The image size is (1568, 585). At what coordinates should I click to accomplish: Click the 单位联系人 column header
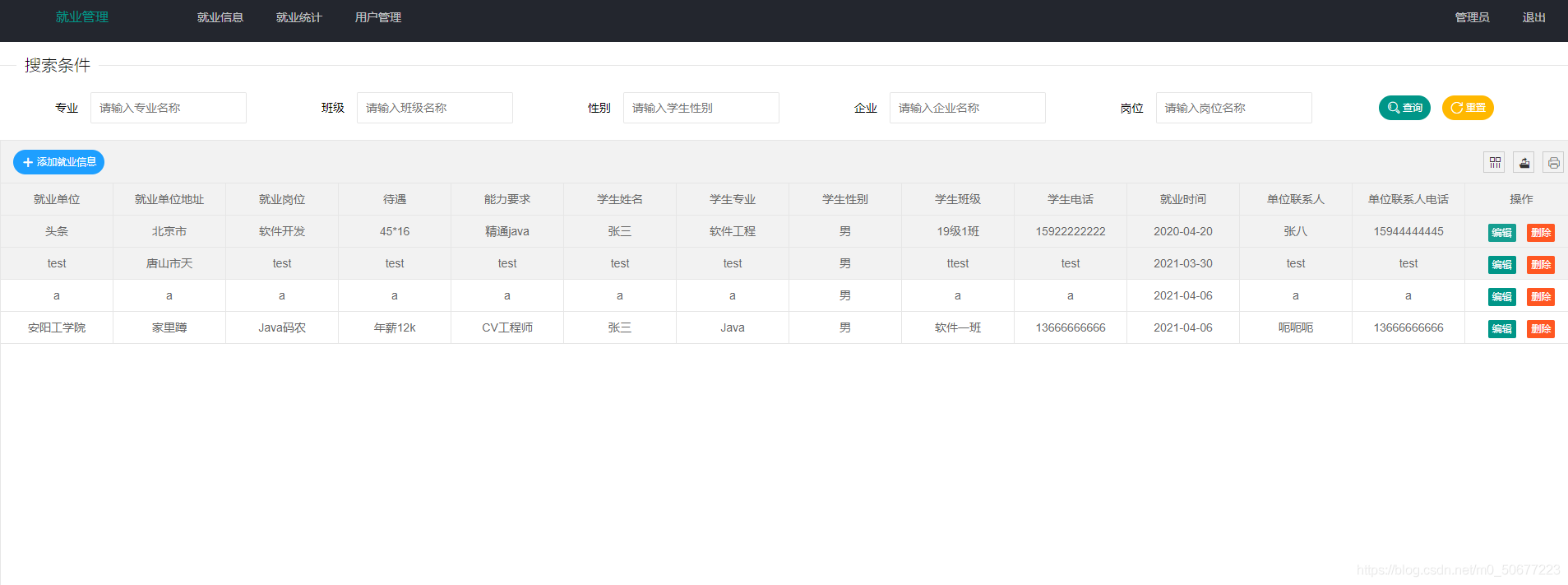(x=1296, y=199)
